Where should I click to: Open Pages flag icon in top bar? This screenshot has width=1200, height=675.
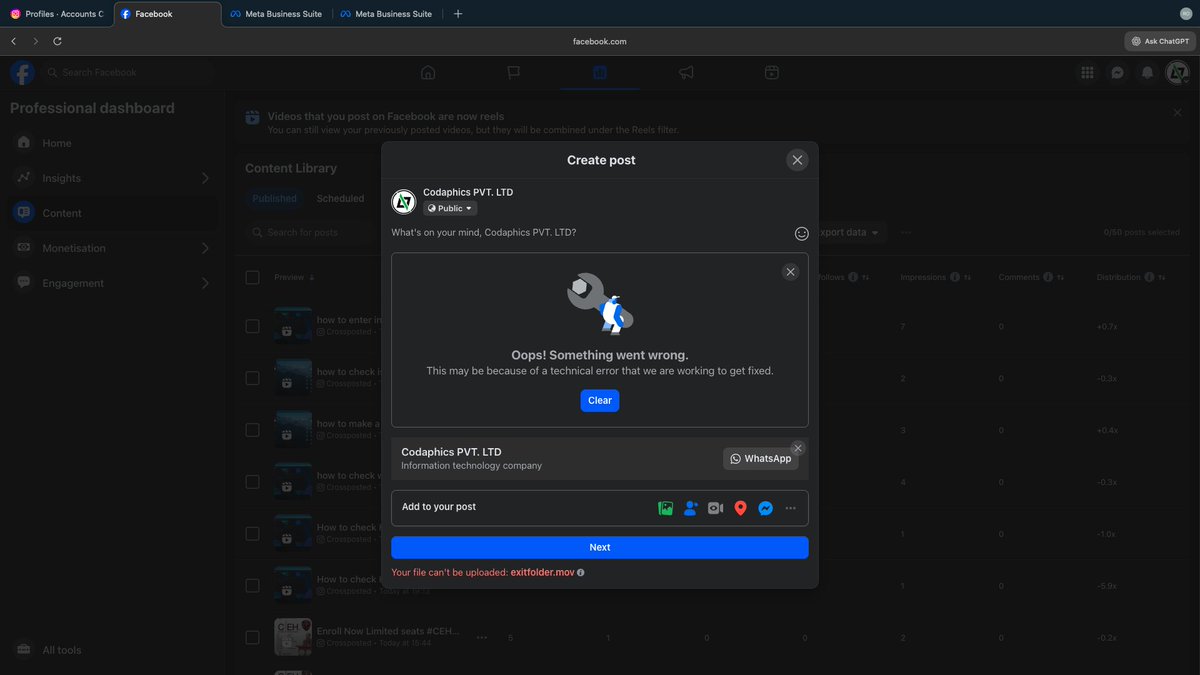pos(514,72)
